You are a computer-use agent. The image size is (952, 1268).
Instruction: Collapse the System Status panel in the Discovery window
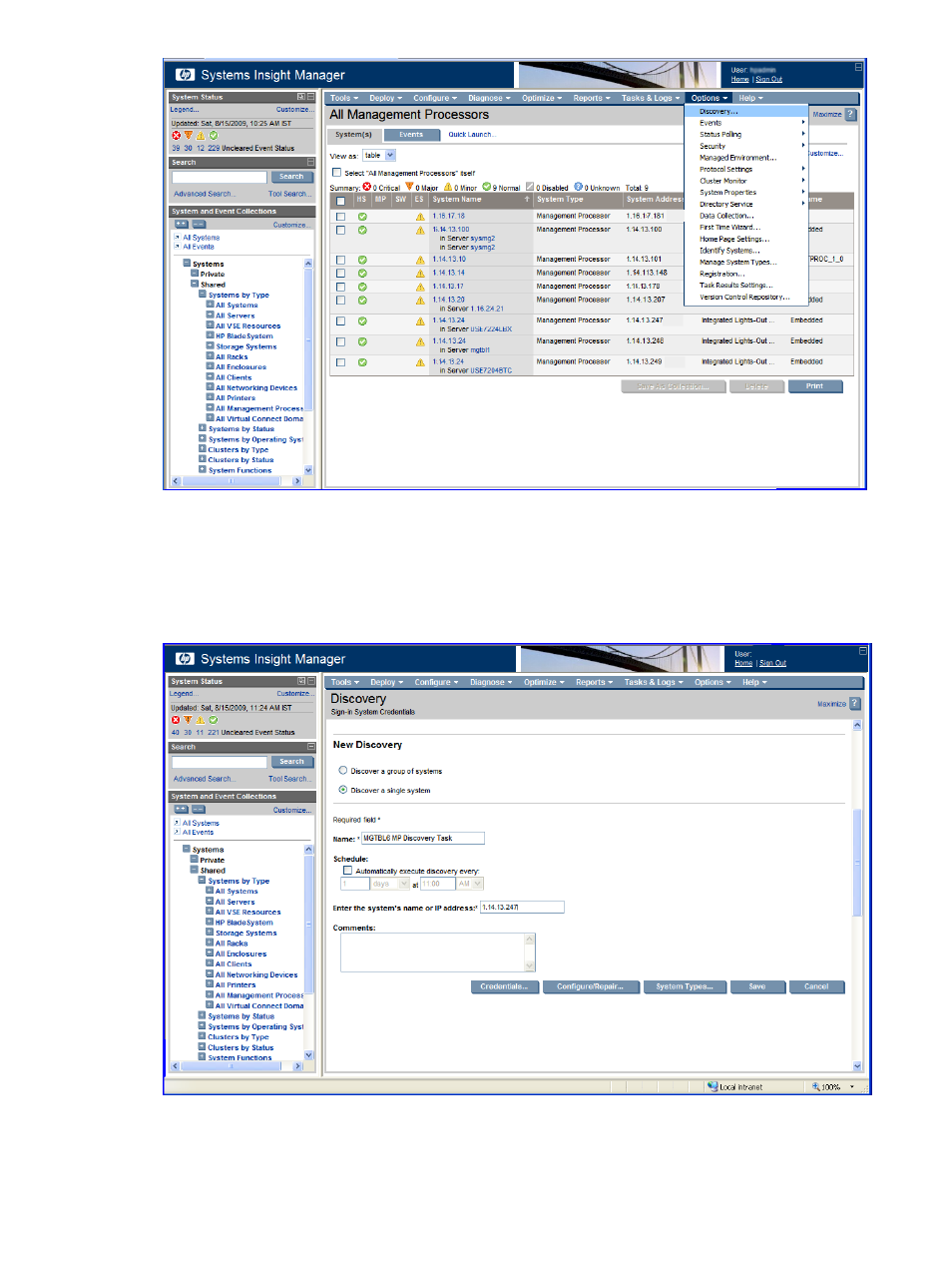[x=309, y=682]
